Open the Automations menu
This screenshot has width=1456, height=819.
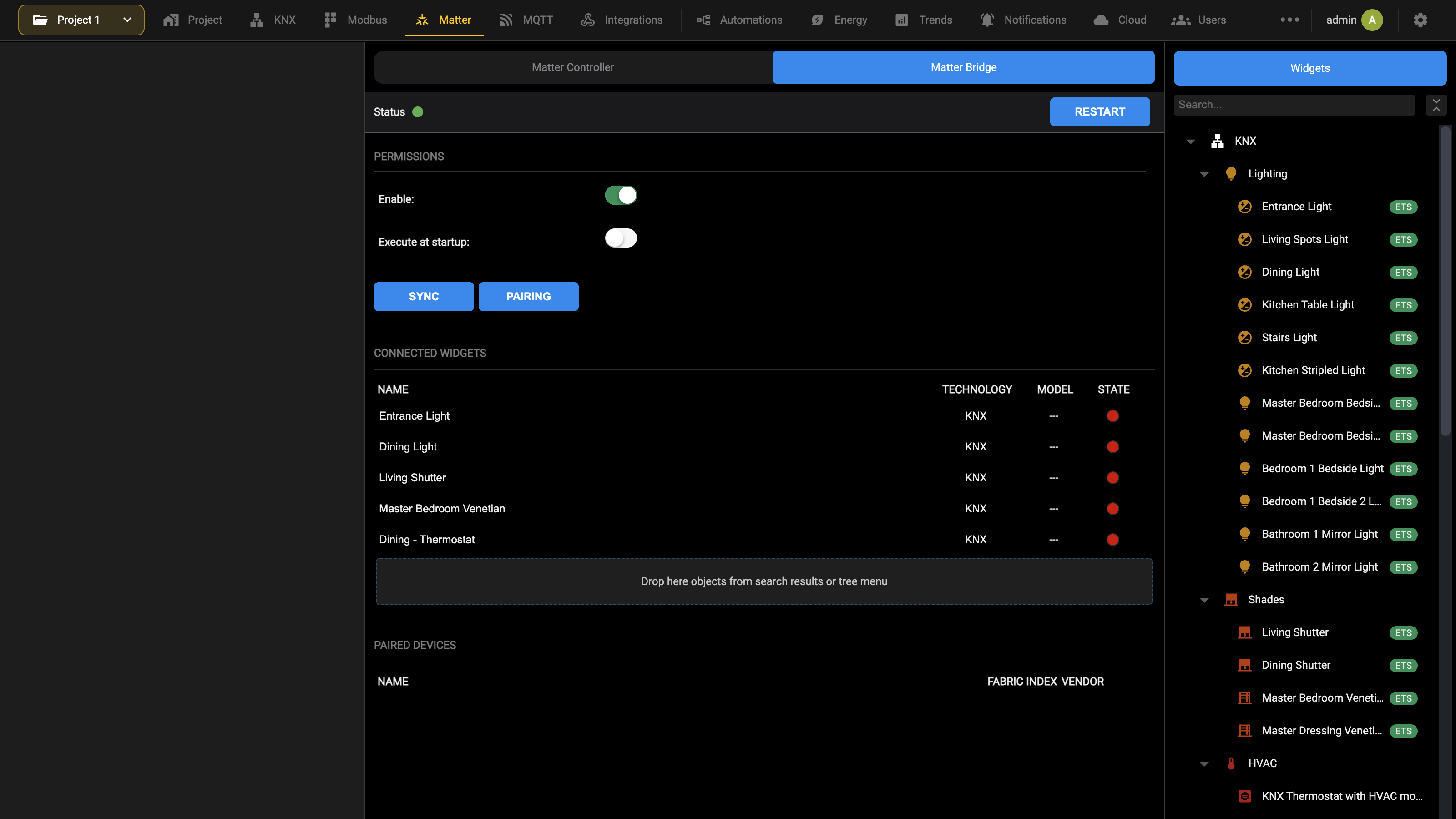[739, 20]
